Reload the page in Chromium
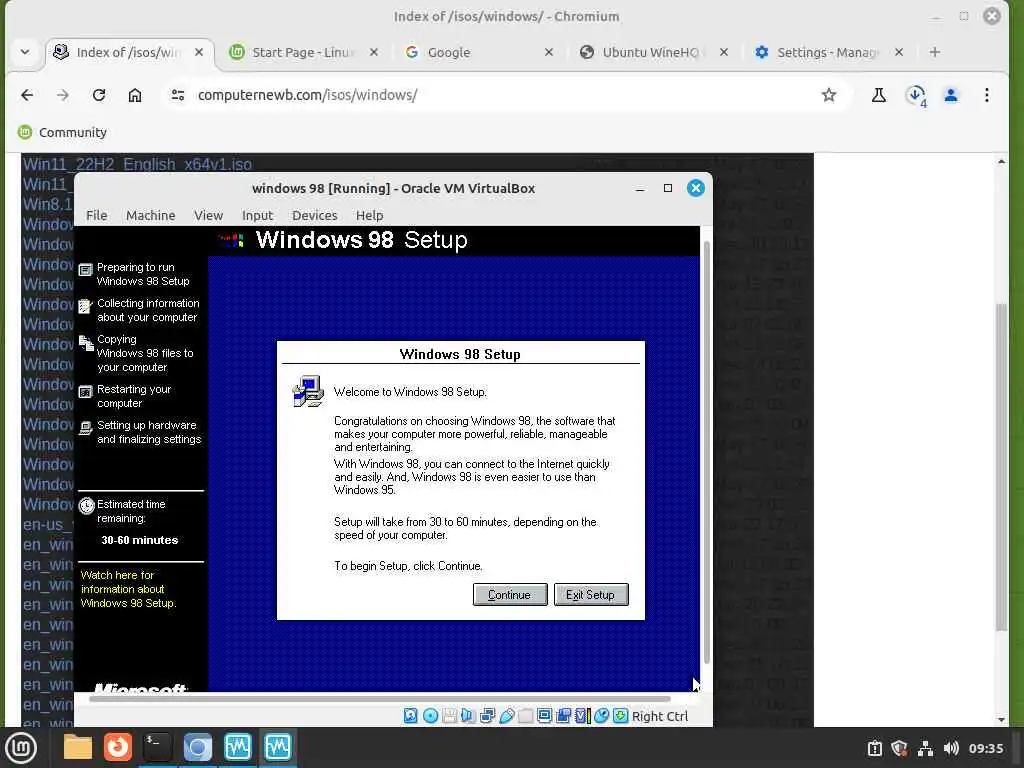The width and height of the screenshot is (1024, 768). point(99,95)
